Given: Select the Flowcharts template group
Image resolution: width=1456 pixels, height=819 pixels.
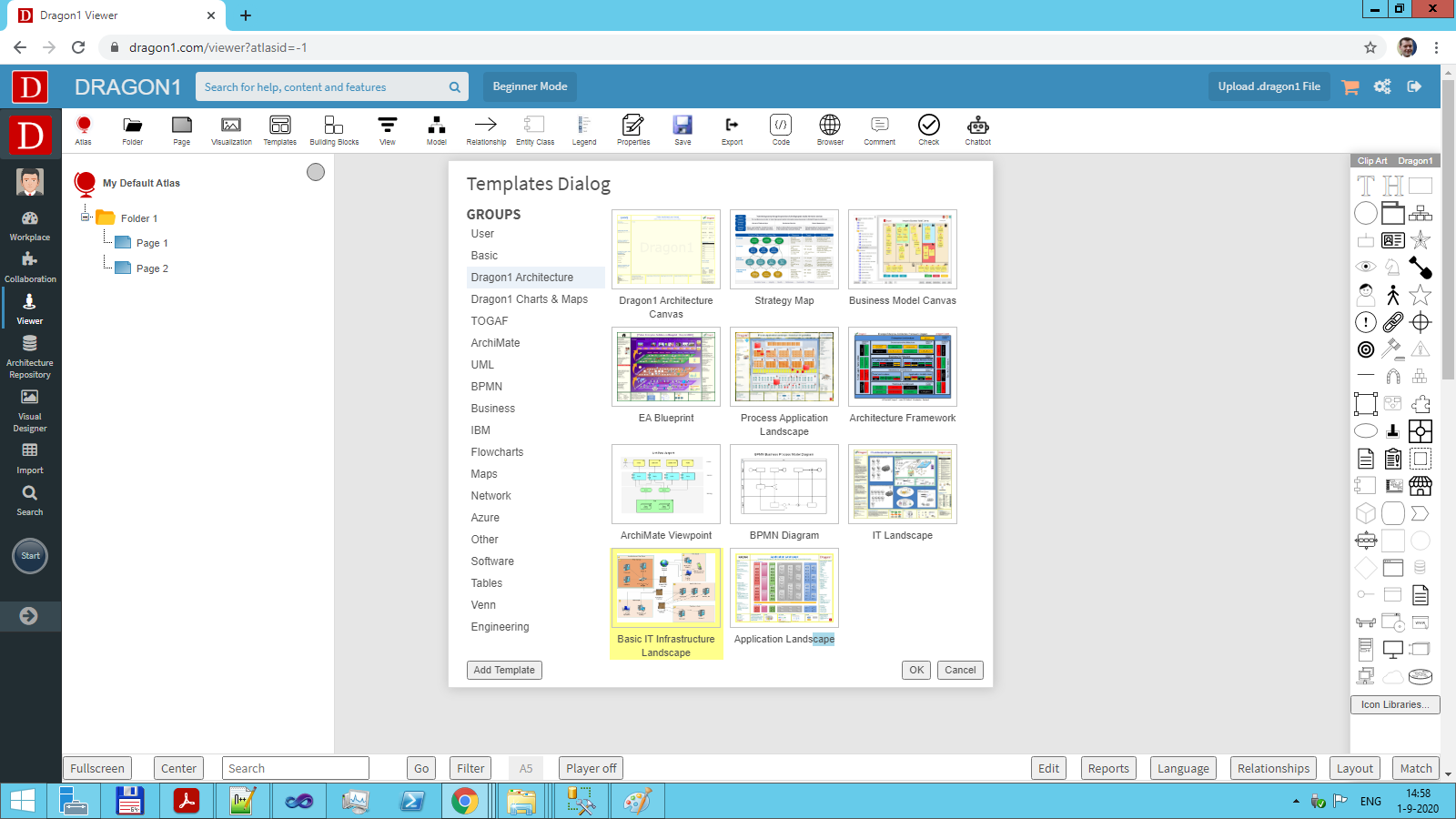Looking at the screenshot, I should pos(497,452).
